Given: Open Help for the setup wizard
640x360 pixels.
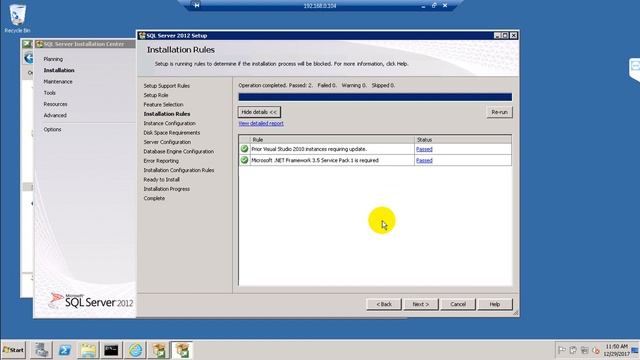Looking at the screenshot, I should coord(495,304).
